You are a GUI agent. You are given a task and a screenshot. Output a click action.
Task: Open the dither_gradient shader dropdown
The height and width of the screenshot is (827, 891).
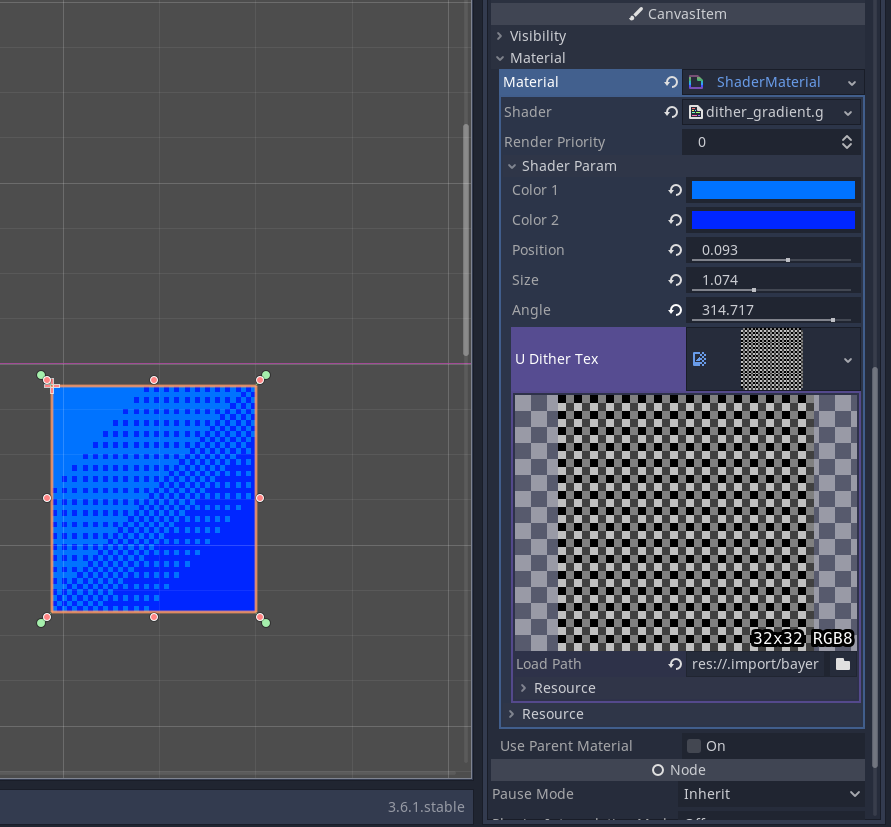tap(848, 112)
